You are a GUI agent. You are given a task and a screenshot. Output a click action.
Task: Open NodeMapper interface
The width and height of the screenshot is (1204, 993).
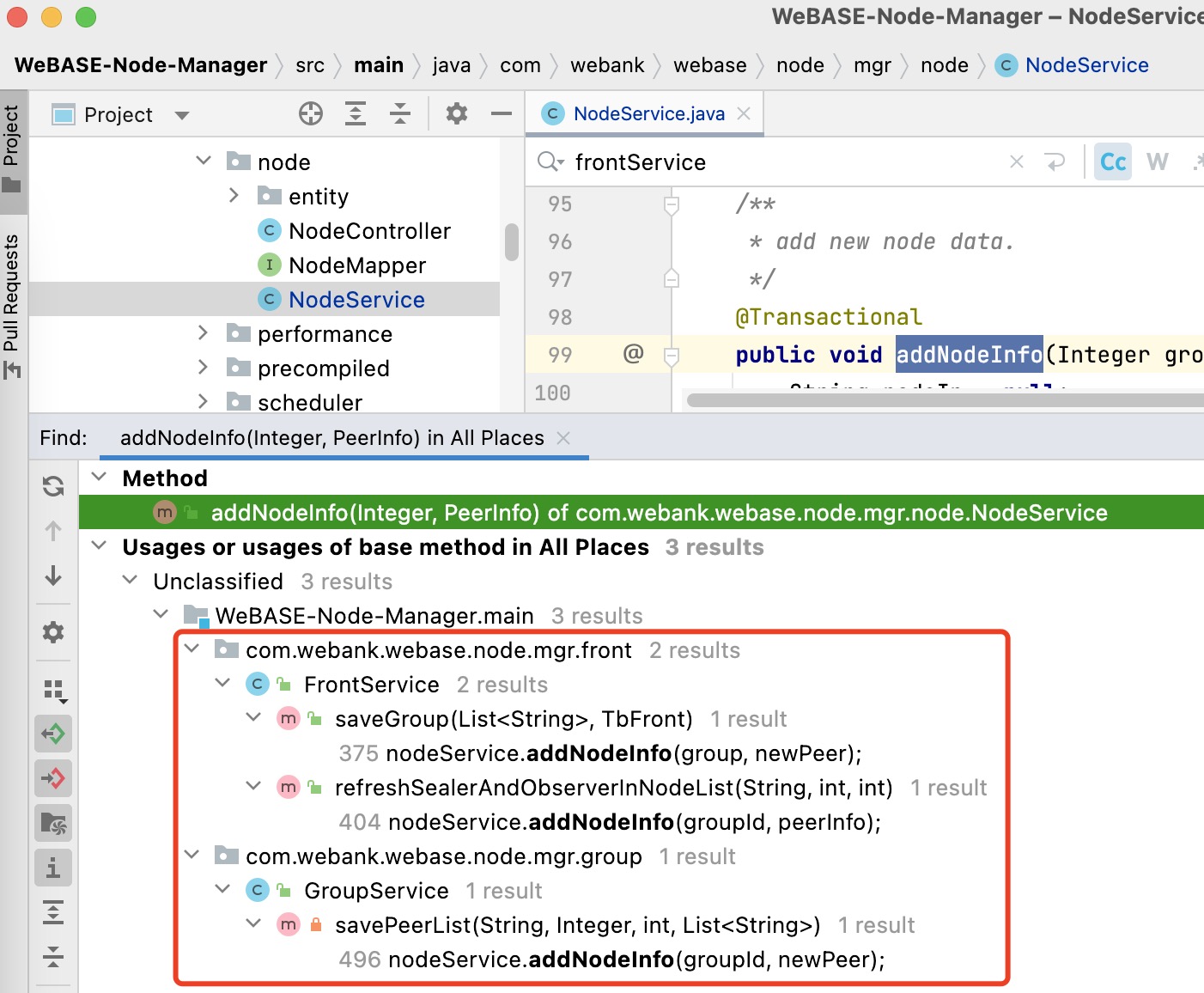point(357,265)
